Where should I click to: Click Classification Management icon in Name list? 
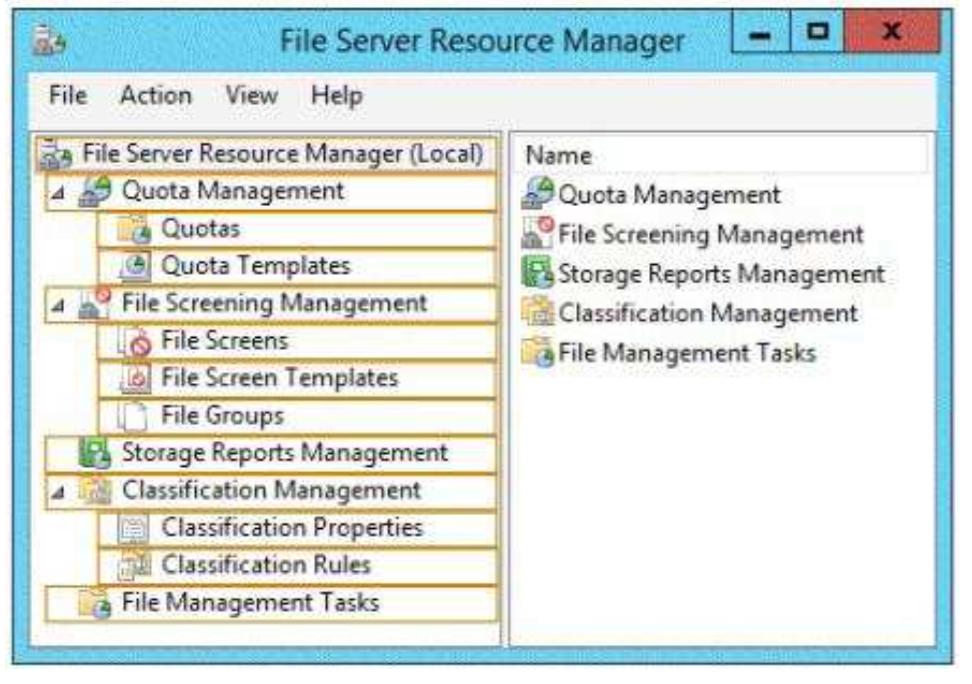pos(537,313)
